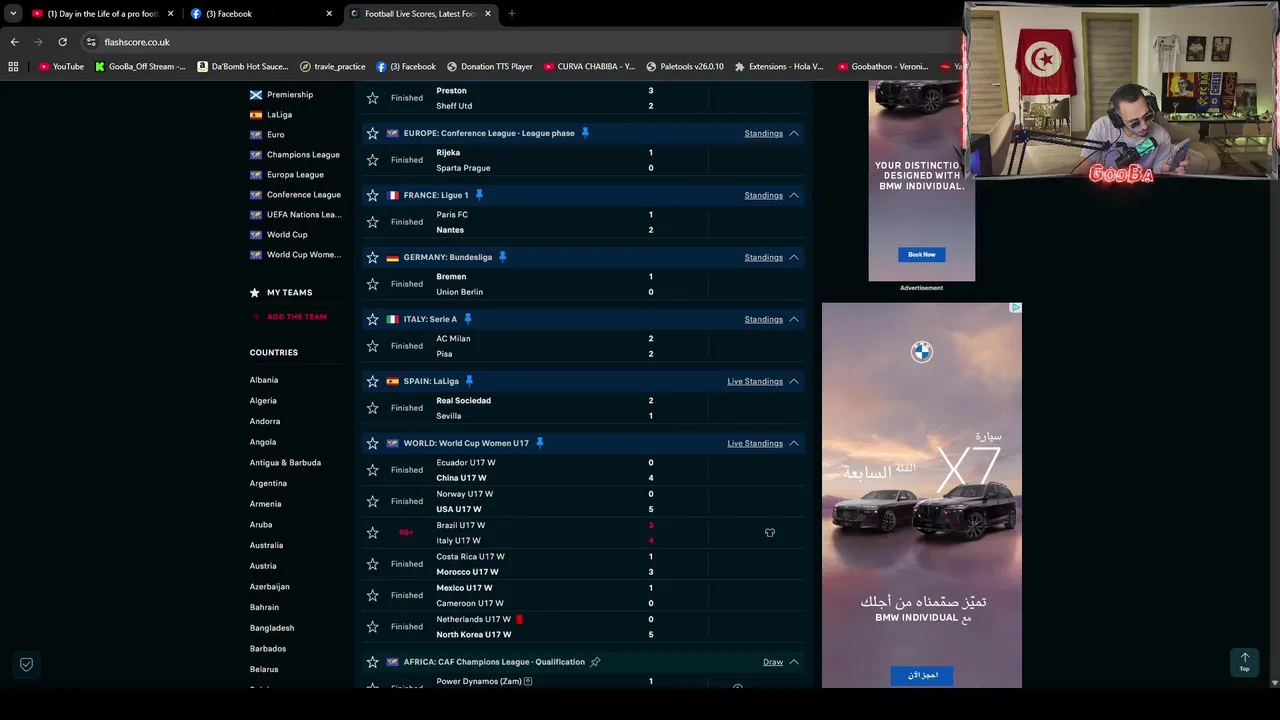Click the ad choices icon on BMW ad

tap(1015, 308)
